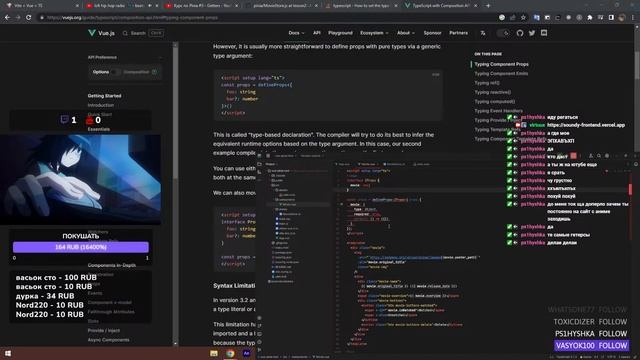Click the anime video thumbnail overlay
The width and height of the screenshot is (640, 360).
80,180
